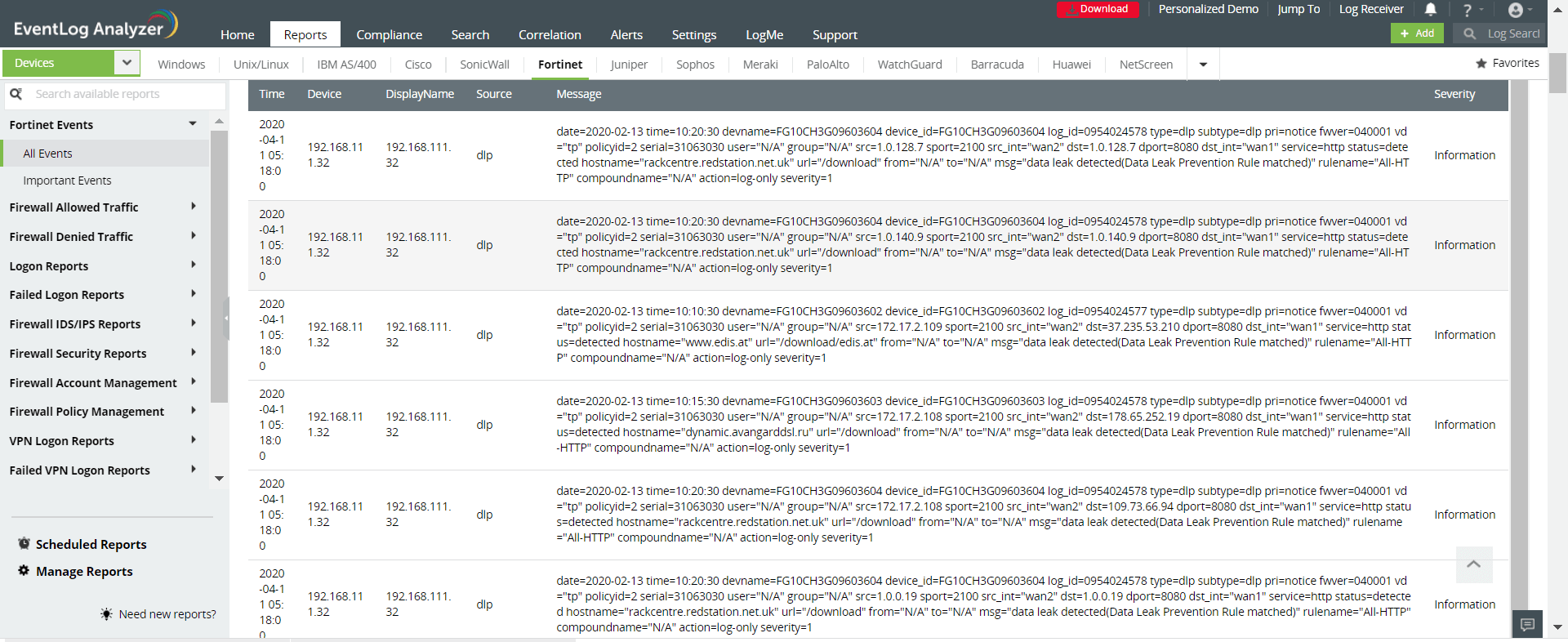Open the Alerts tab

[x=626, y=34]
